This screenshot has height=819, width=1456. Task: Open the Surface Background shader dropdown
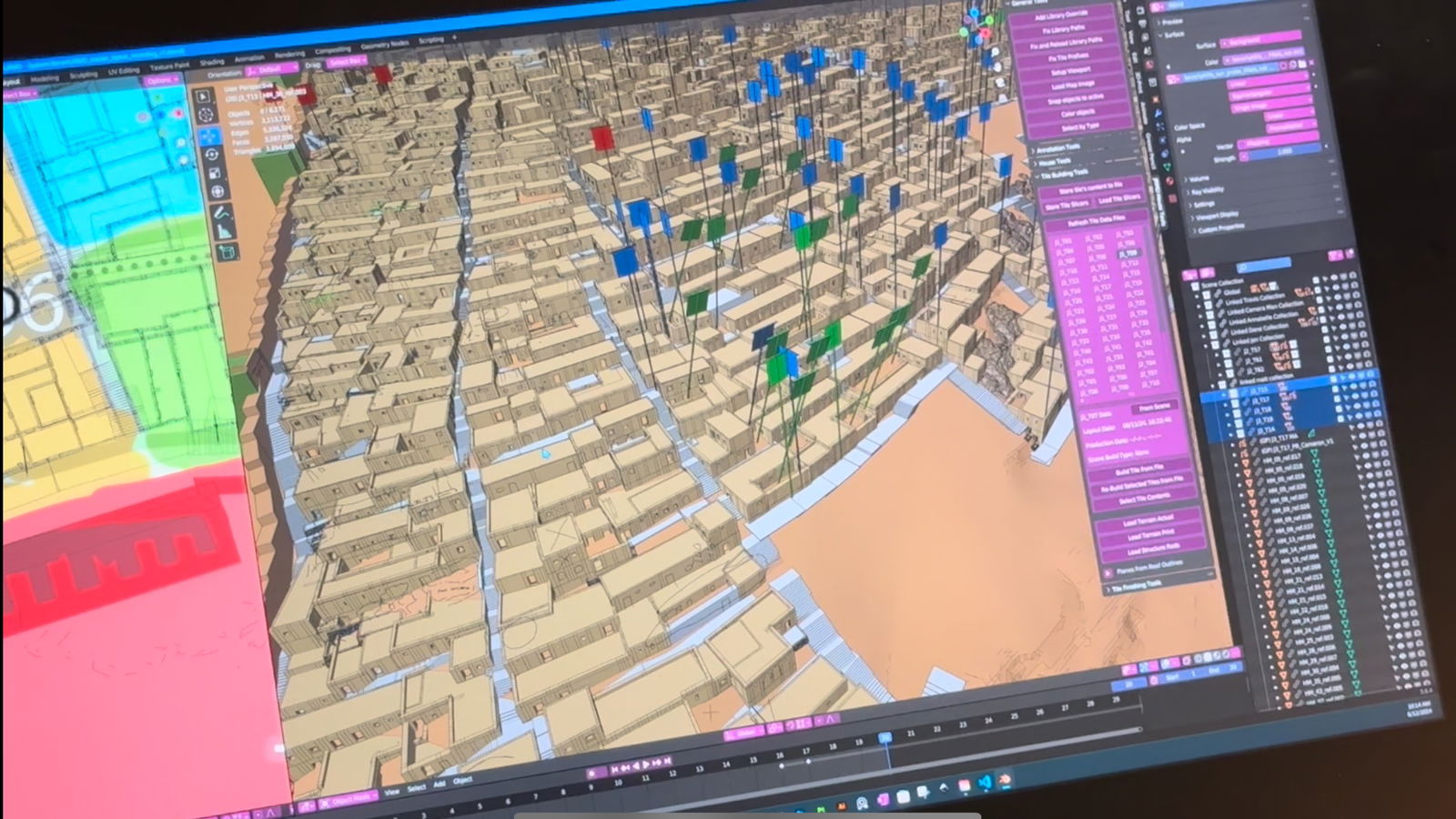(x=1260, y=38)
